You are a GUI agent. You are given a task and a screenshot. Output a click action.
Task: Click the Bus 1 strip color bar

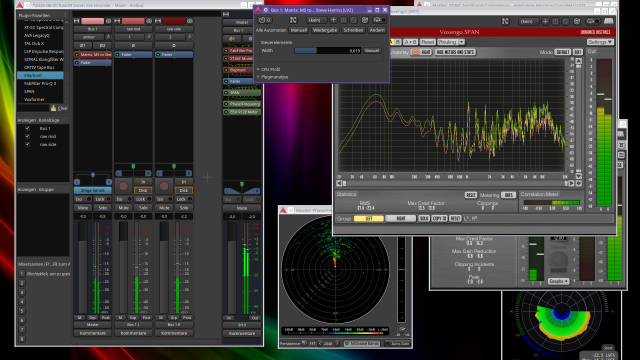click(x=93, y=21)
